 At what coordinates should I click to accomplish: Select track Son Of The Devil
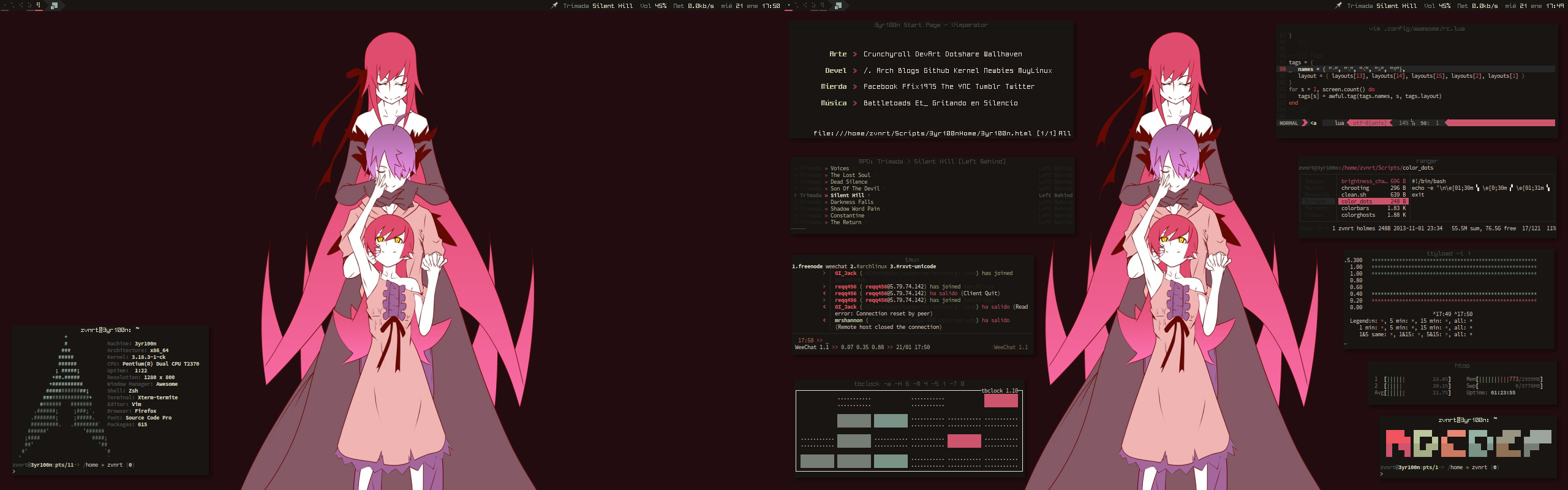click(x=855, y=189)
